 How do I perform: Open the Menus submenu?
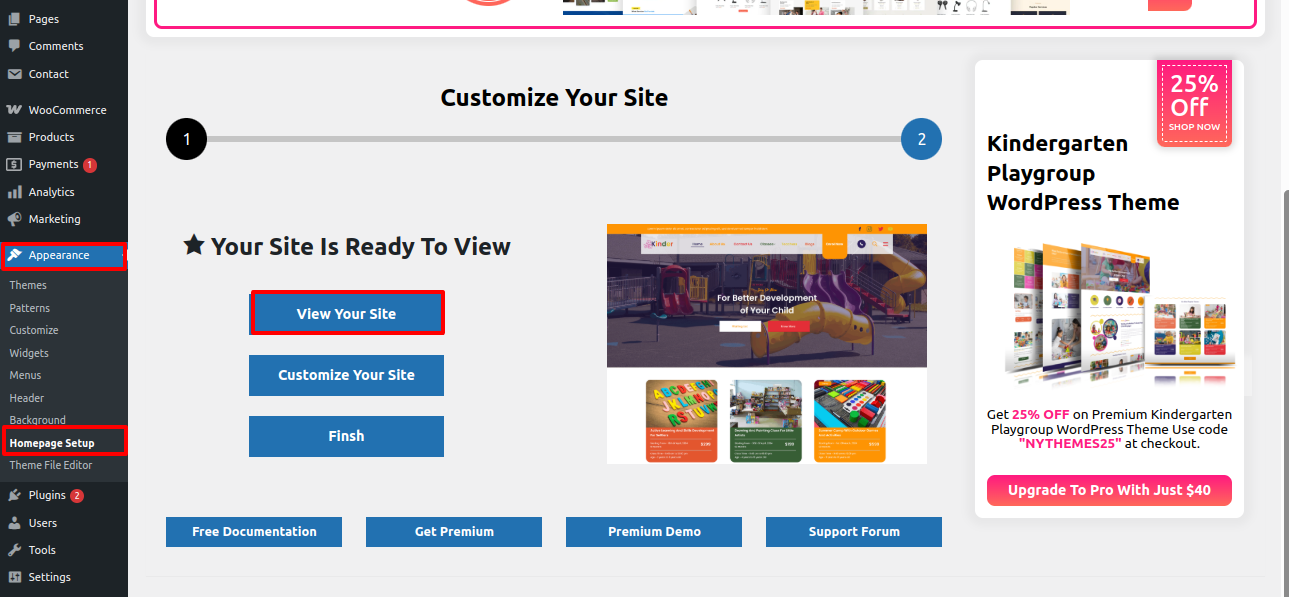coord(26,375)
